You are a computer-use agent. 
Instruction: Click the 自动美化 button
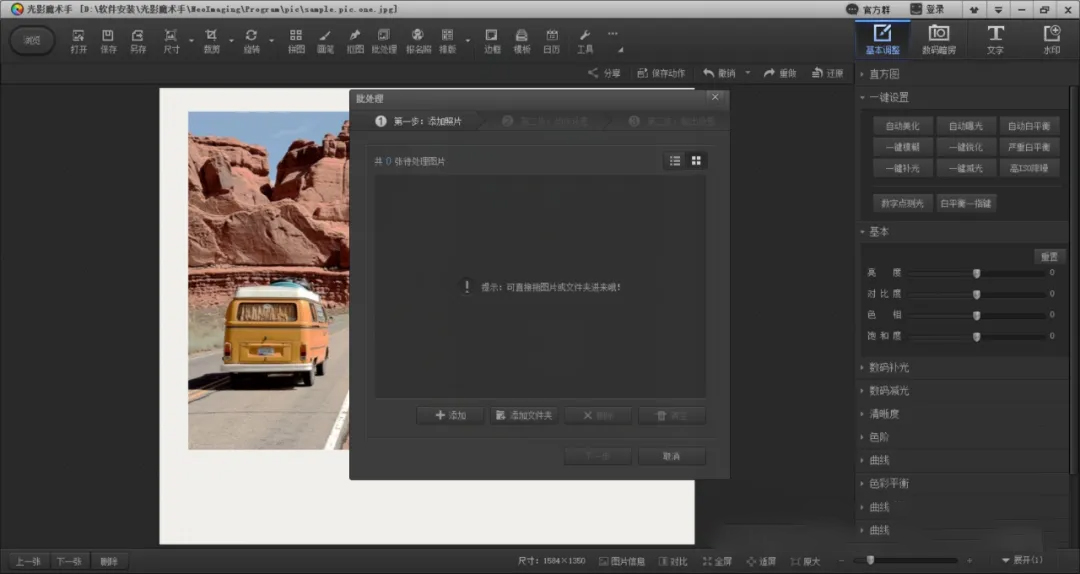tap(902, 126)
